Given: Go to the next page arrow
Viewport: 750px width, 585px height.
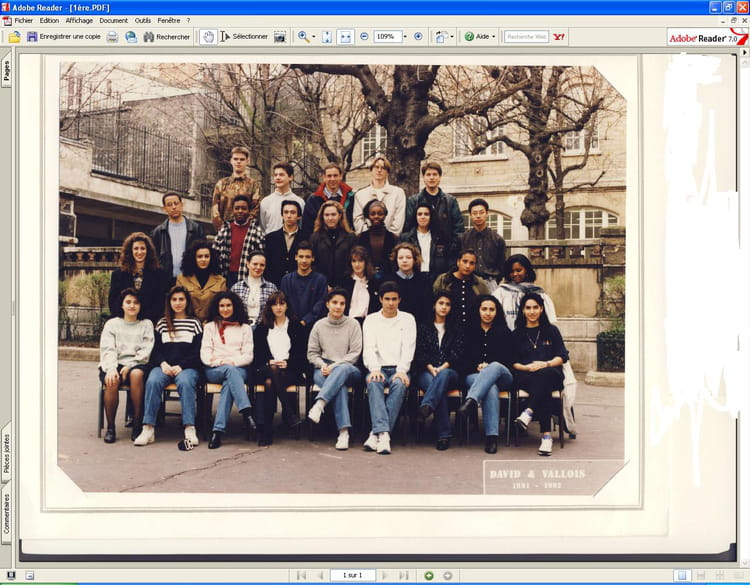Looking at the screenshot, I should (x=385, y=576).
